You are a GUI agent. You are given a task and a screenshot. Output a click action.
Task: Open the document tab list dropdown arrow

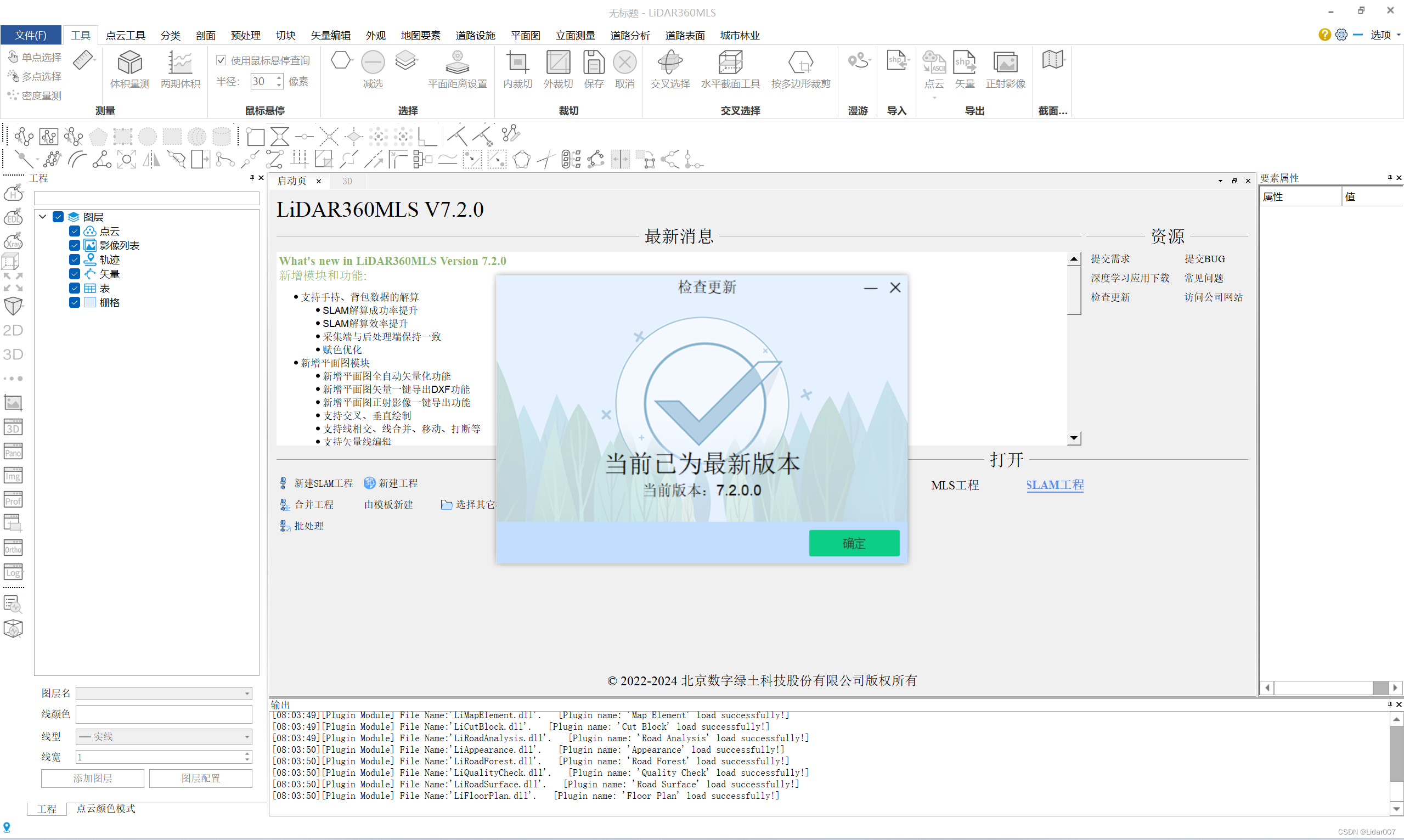(x=1220, y=181)
